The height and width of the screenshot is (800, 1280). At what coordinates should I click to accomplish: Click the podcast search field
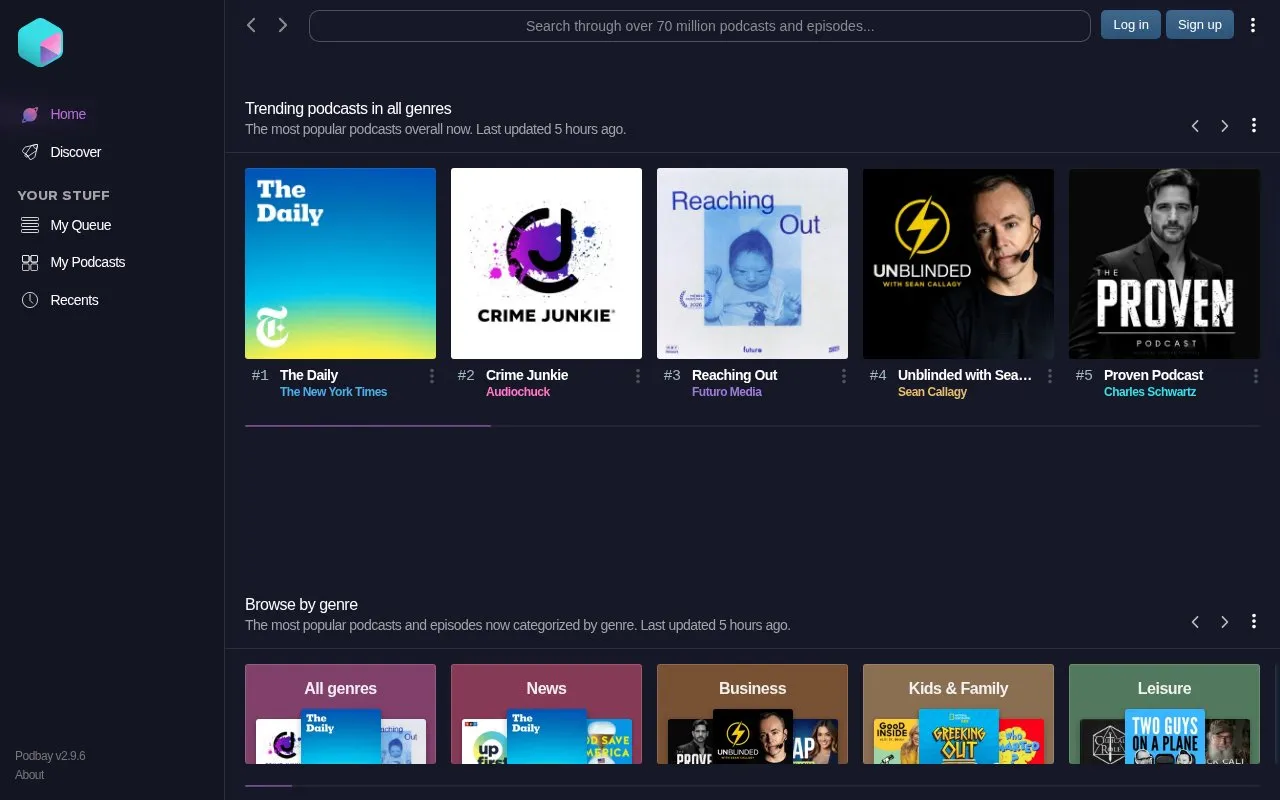[700, 26]
